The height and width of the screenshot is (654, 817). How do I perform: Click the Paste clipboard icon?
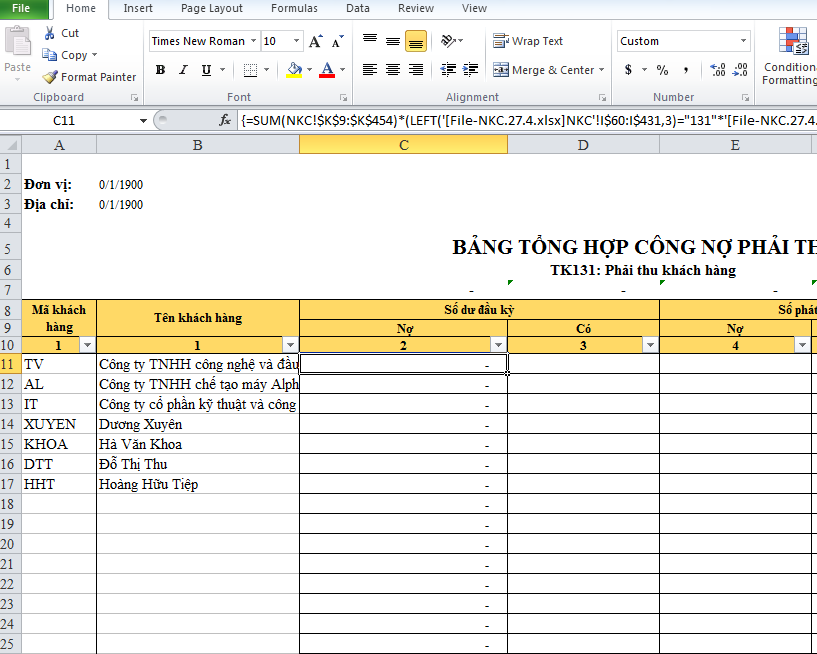18,42
